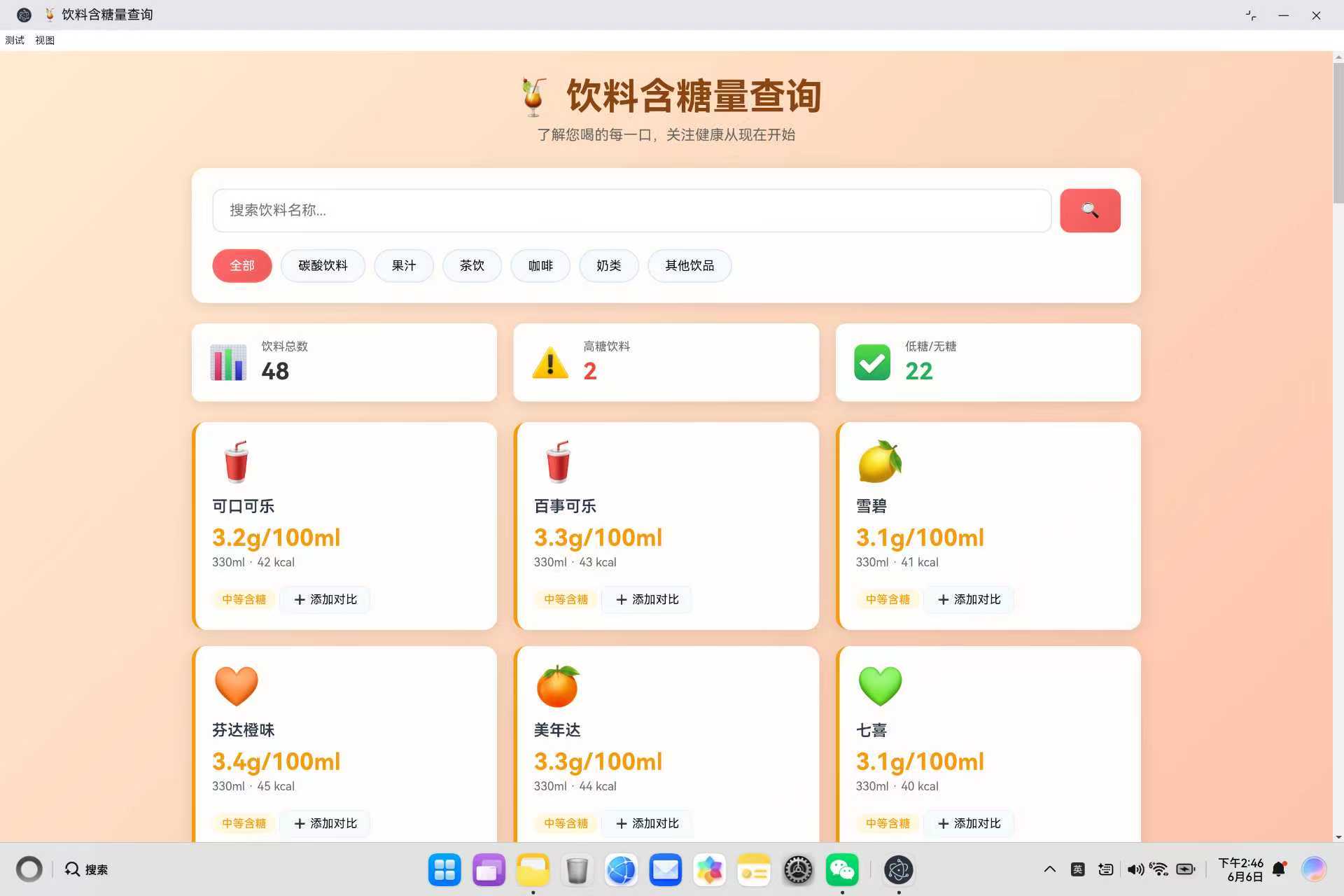The width and height of the screenshot is (1344, 896).
Task: Add 百事可乐 to comparison
Action: click(647, 600)
